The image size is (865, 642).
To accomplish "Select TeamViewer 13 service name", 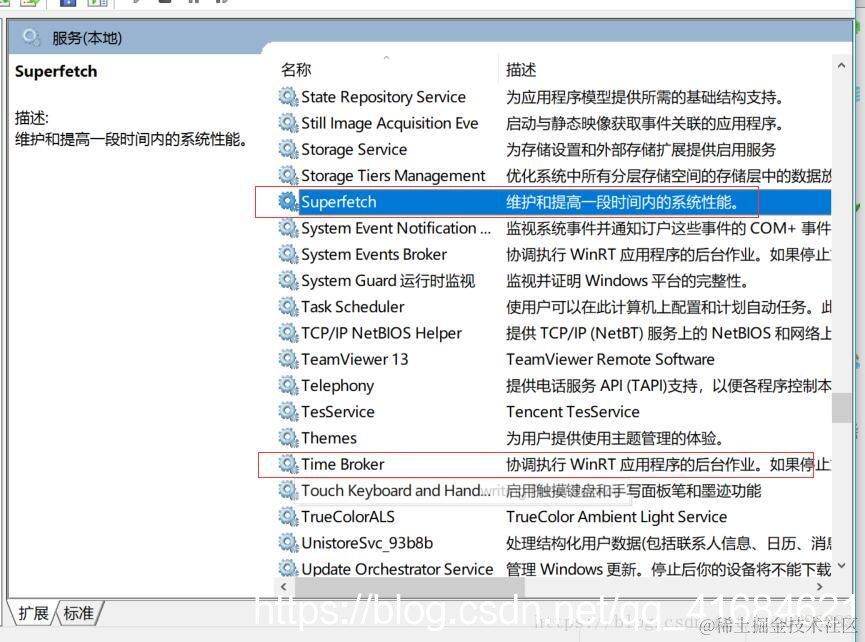I will [x=354, y=359].
